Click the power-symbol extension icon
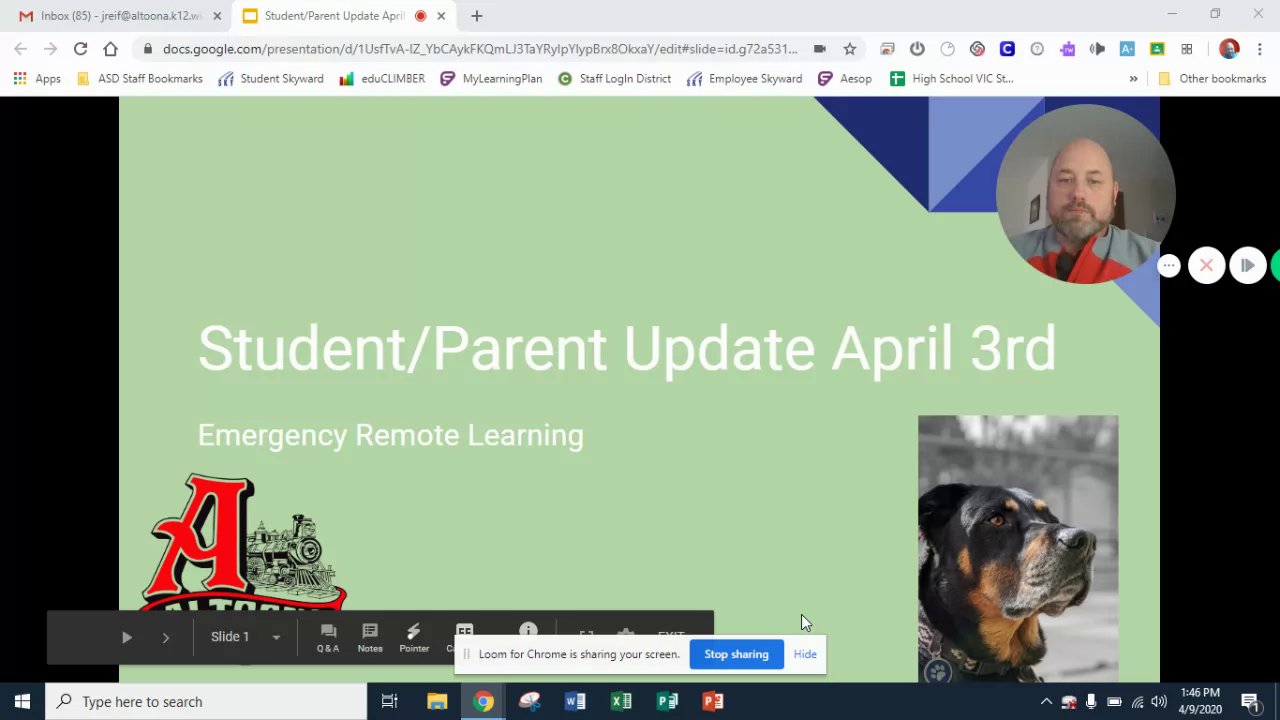 tap(917, 48)
